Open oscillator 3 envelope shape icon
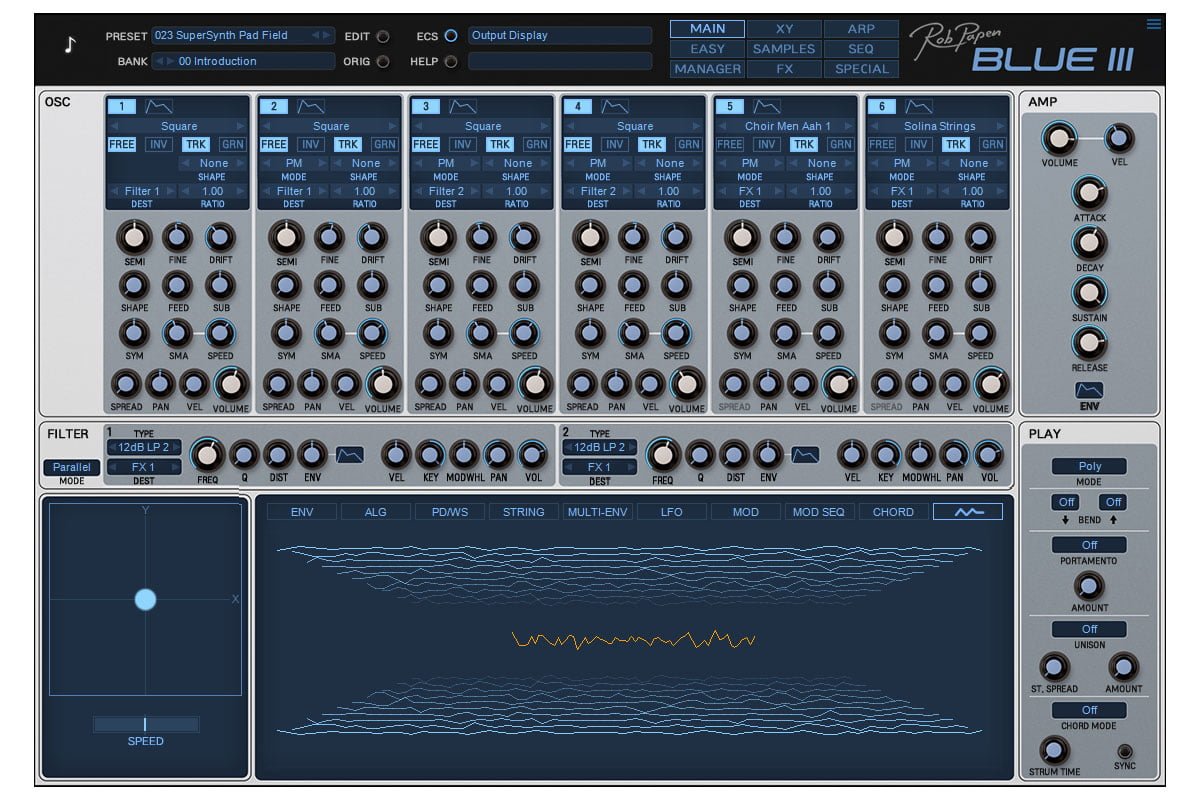The height and width of the screenshot is (800, 1200). [463, 106]
